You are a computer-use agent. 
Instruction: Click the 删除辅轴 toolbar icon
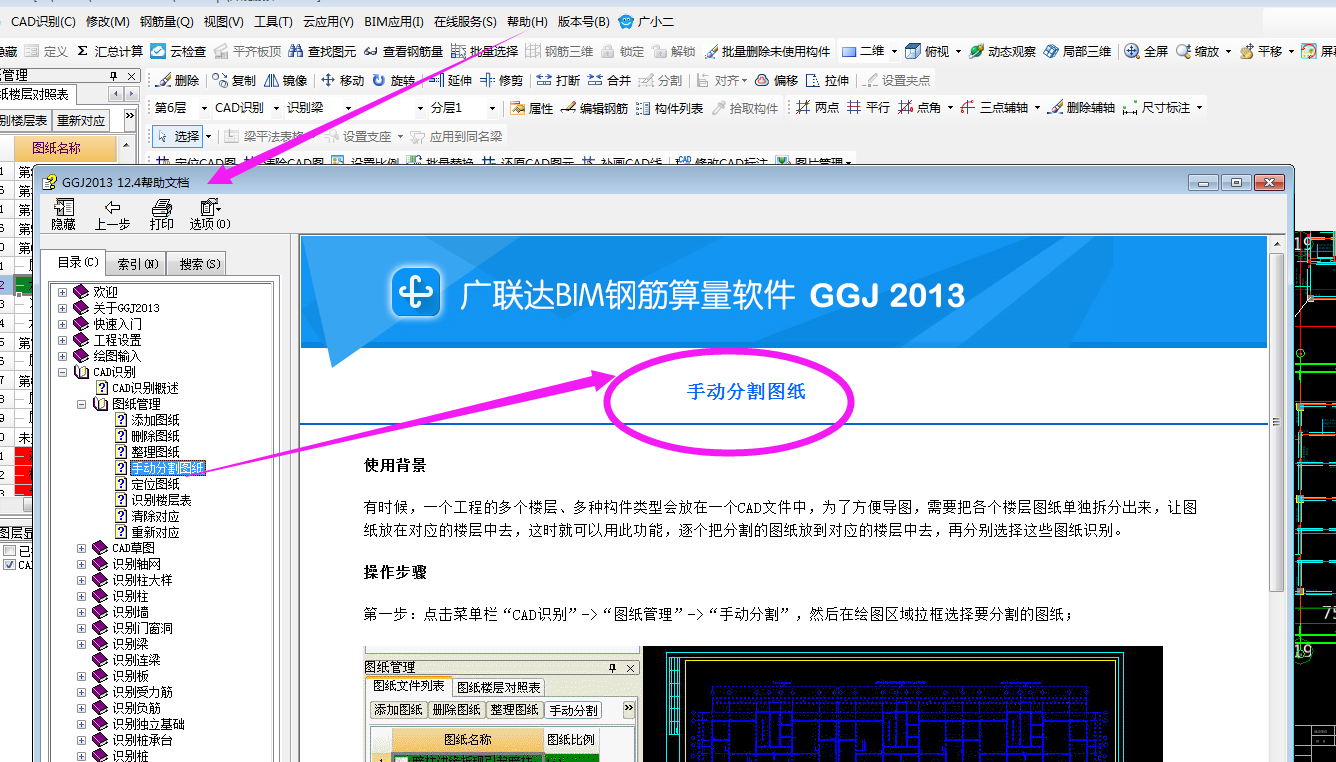pyautogui.click(x=1054, y=108)
